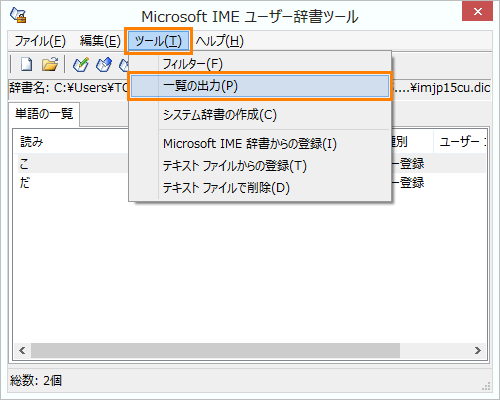Click the 読み column header
500x400 pixels.
point(71,142)
